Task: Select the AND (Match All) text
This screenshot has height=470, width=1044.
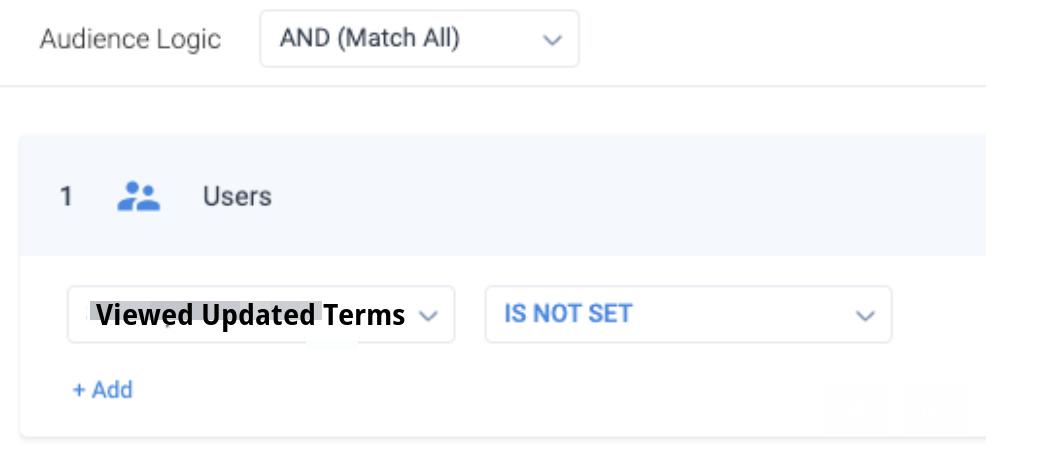Action: [370, 39]
